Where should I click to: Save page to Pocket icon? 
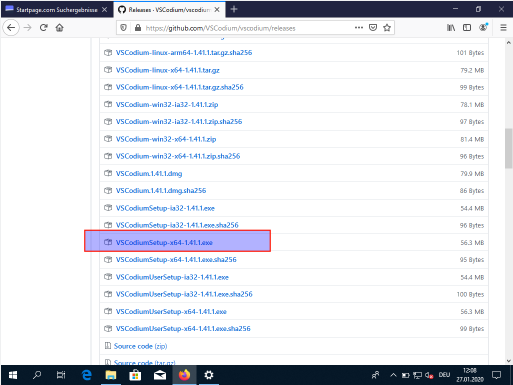tap(373, 28)
